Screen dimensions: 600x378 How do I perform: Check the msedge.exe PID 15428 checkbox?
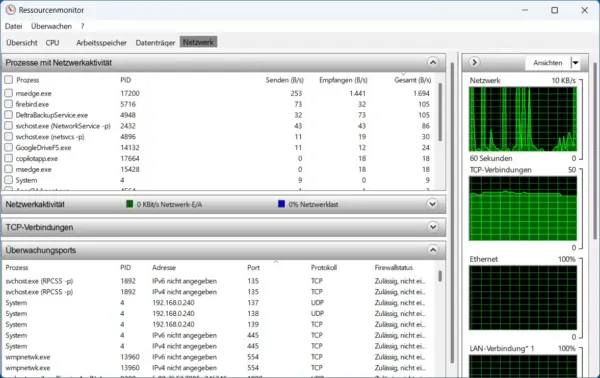tap(8, 169)
